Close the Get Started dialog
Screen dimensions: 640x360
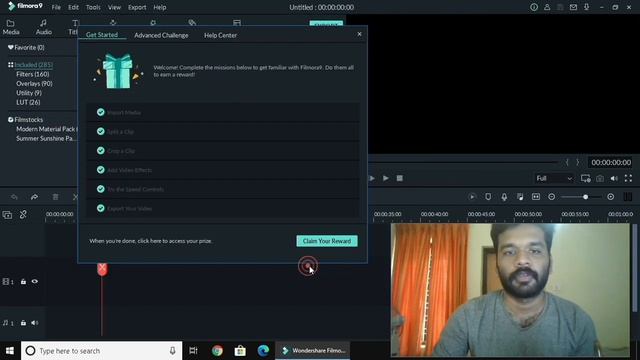point(359,34)
